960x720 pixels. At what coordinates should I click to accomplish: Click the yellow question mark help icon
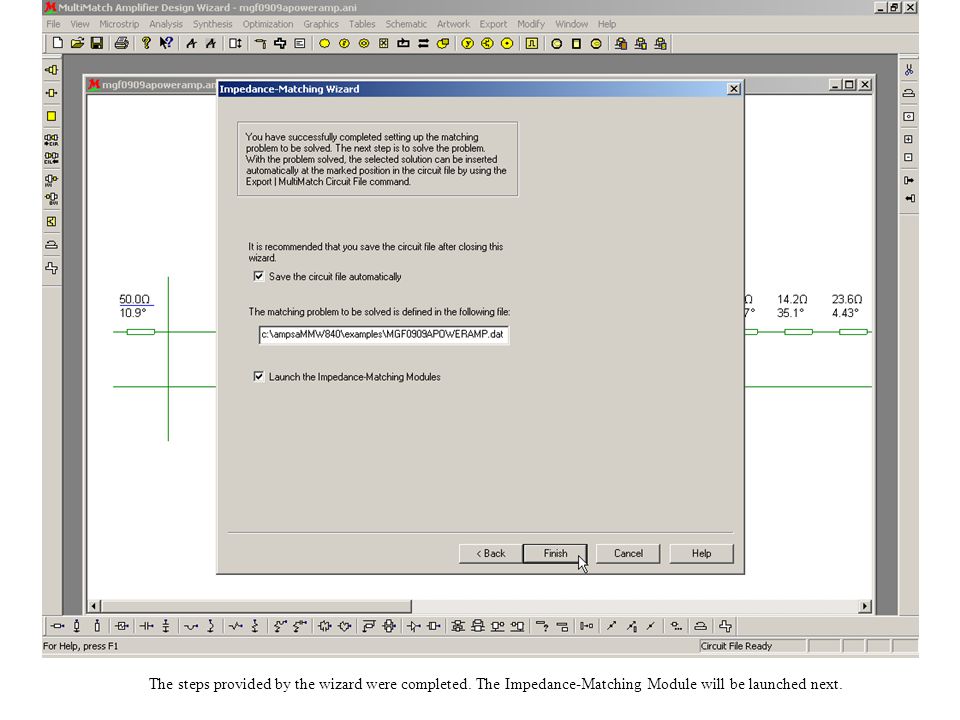(146, 43)
